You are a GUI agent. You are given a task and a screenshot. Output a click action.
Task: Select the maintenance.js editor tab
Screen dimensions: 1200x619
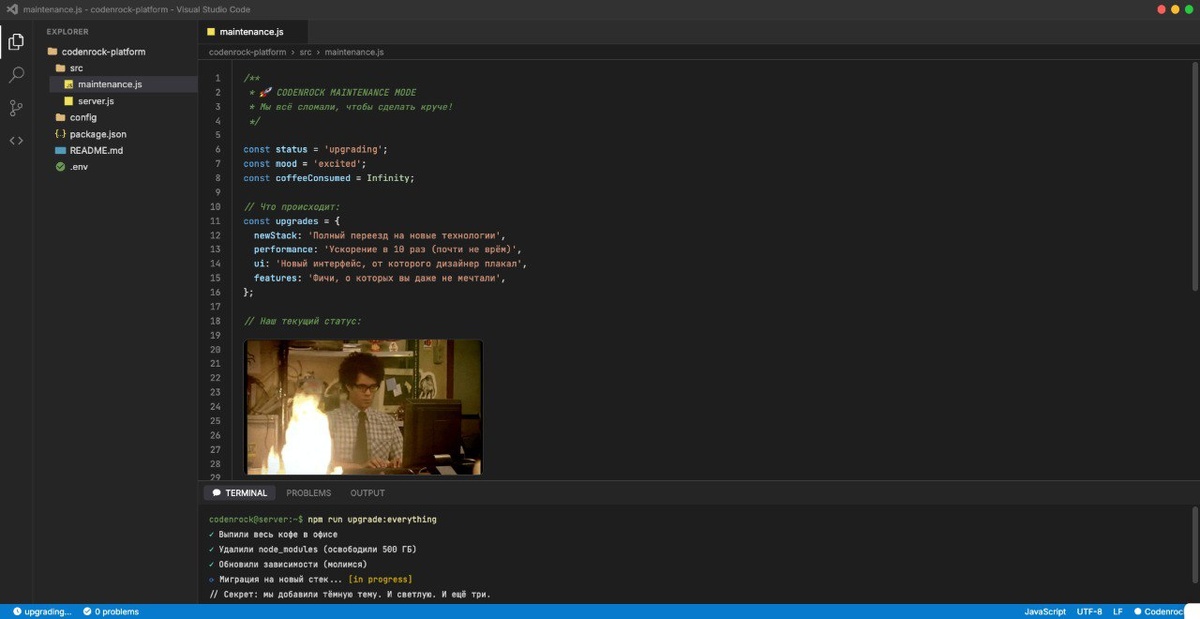pos(253,32)
